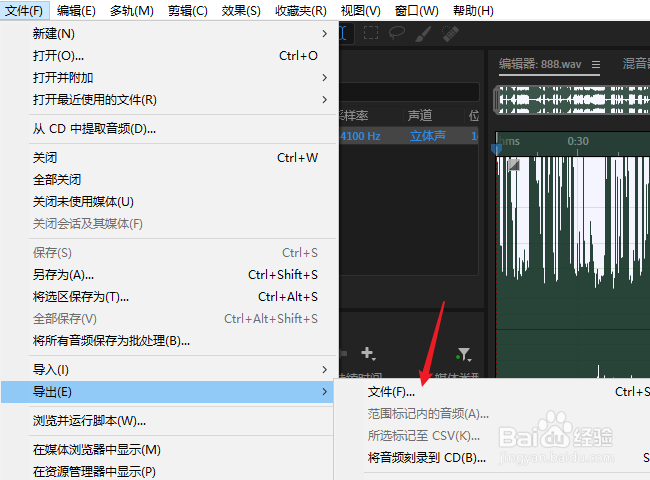Open the 编辑(E) menu
This screenshot has width=650, height=480.
76,10
